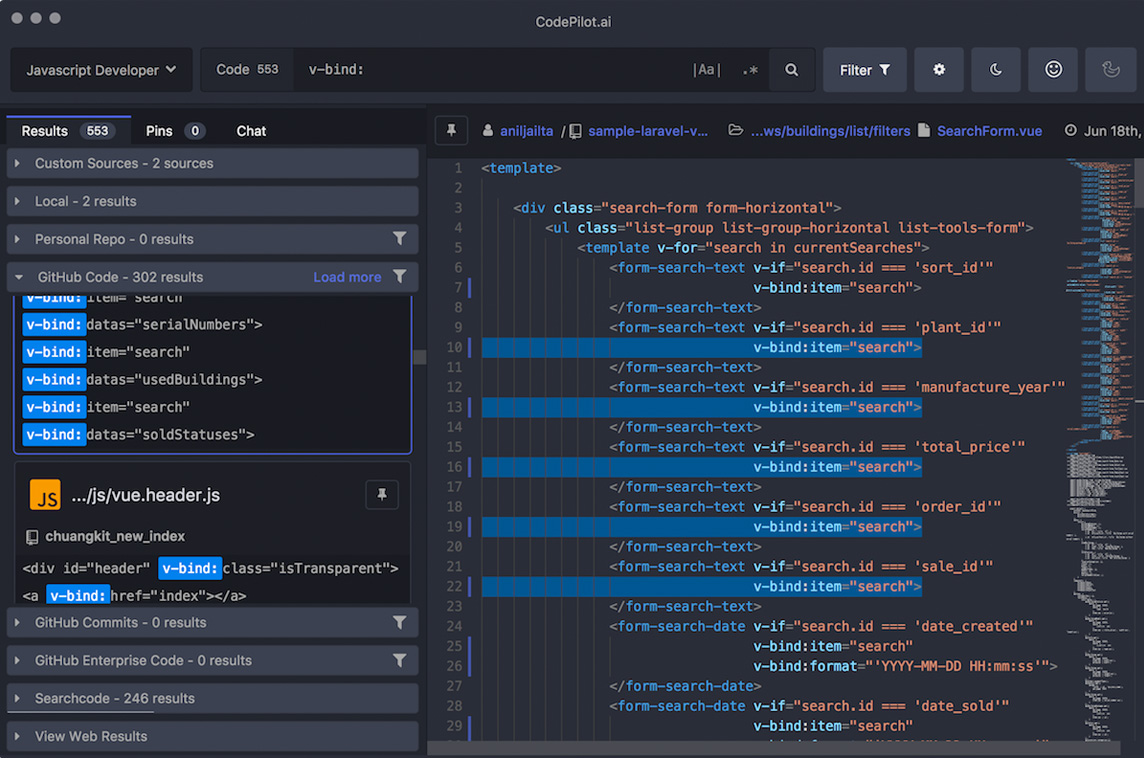Open chuangkit_new_index repository name
The height and width of the screenshot is (758, 1144).
click(x=115, y=536)
